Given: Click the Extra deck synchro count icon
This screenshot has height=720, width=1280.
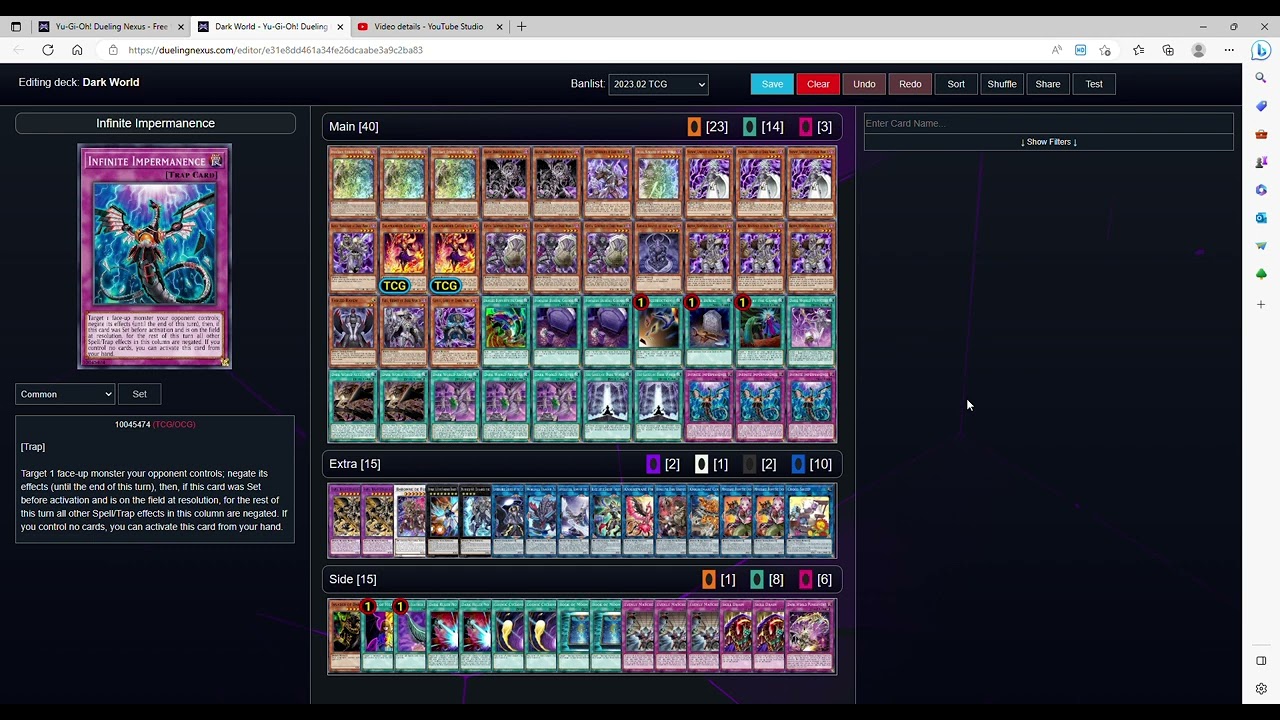Looking at the screenshot, I should pos(701,464).
